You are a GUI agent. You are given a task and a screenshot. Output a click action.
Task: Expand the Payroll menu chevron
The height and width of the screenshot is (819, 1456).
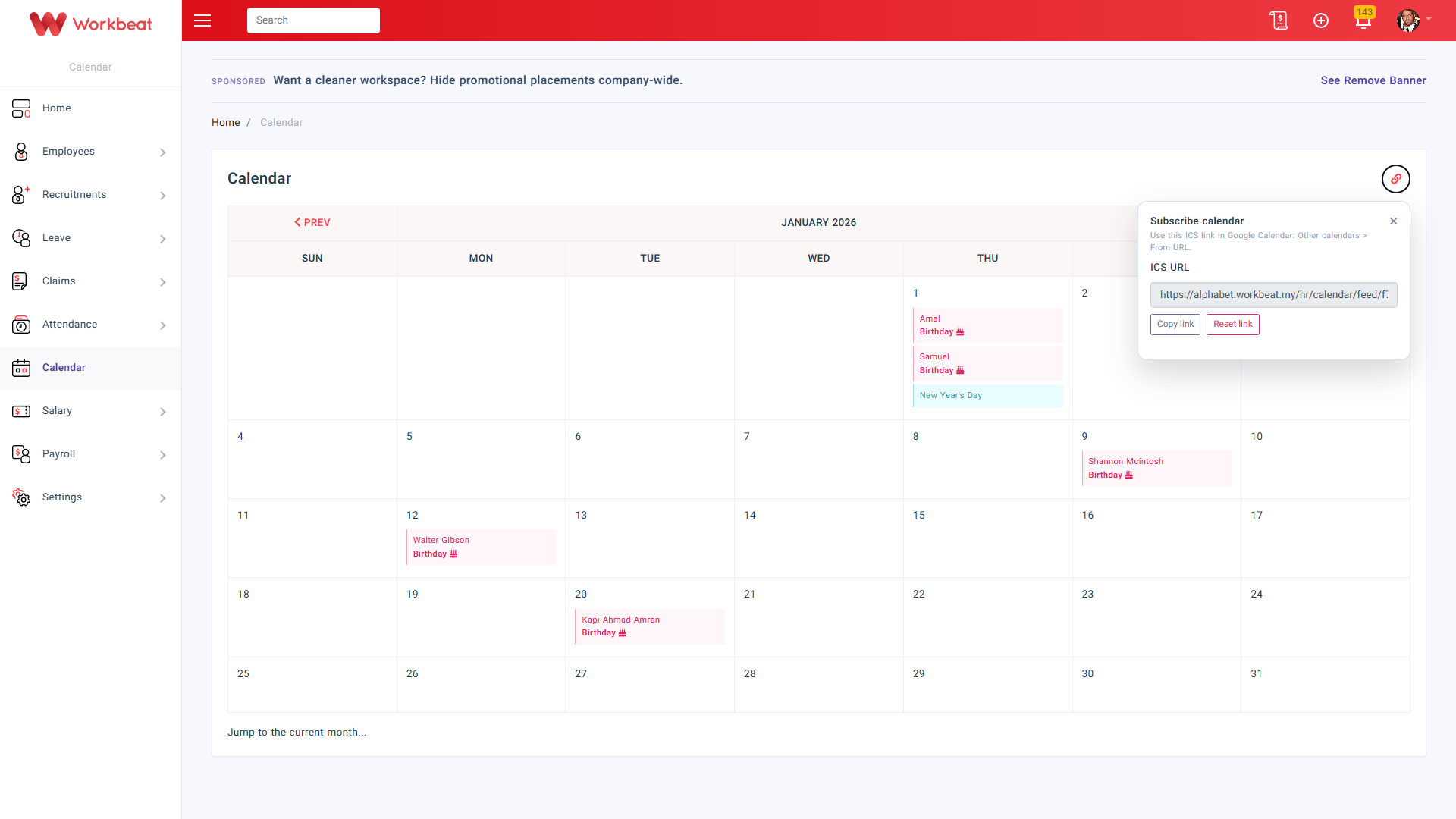[163, 455]
